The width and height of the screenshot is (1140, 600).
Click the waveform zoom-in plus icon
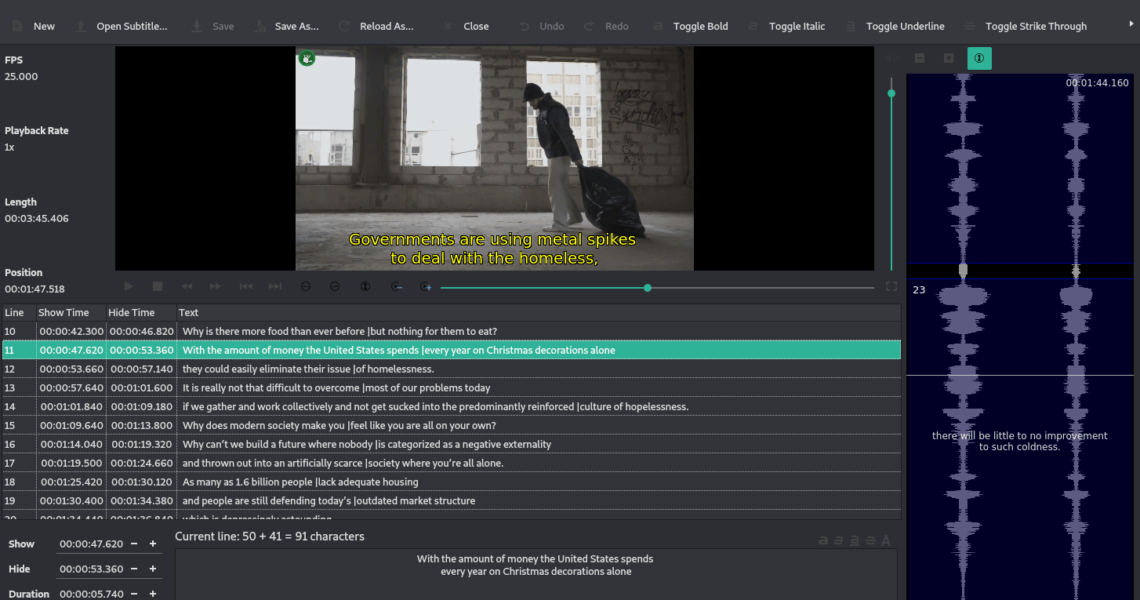(x=948, y=59)
